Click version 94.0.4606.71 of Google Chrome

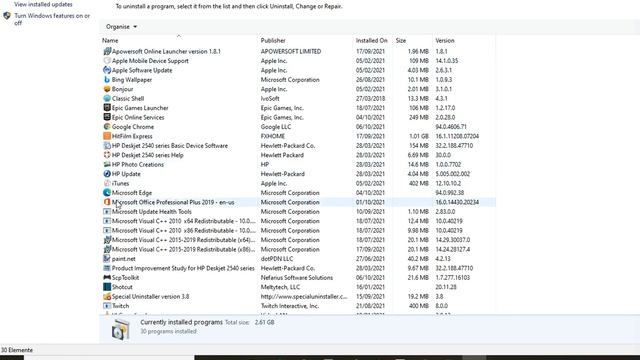point(451,127)
